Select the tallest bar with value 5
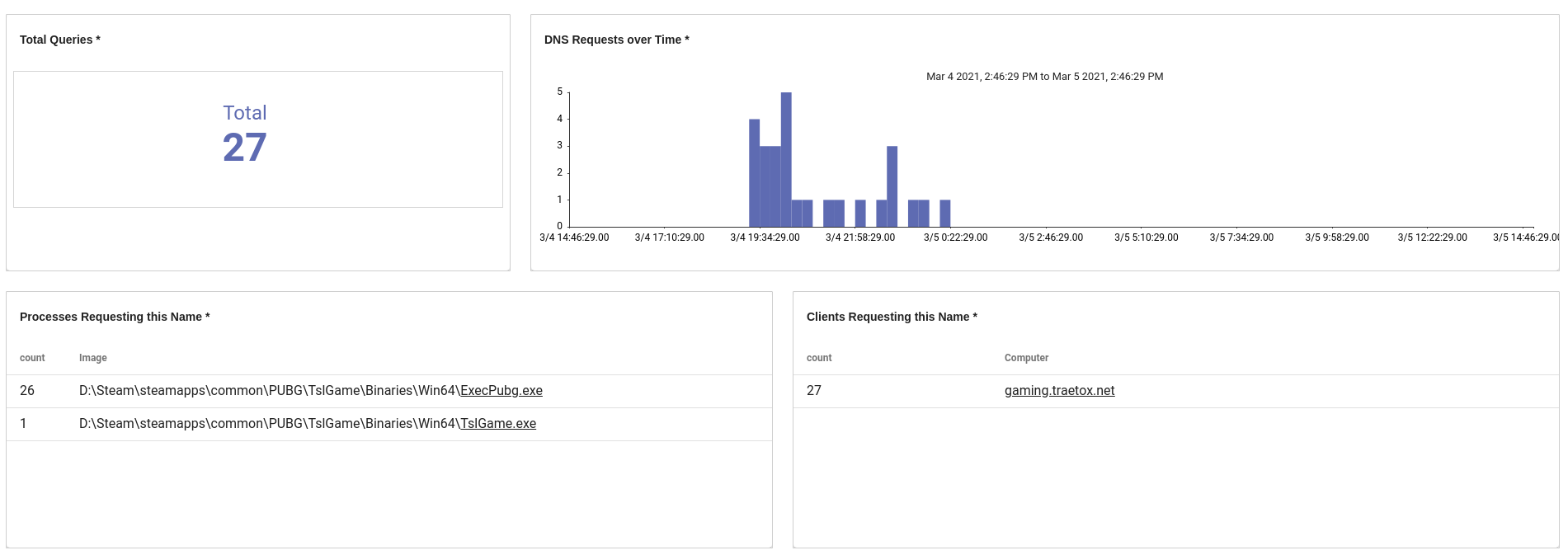The width and height of the screenshot is (1568, 555). tap(786, 159)
